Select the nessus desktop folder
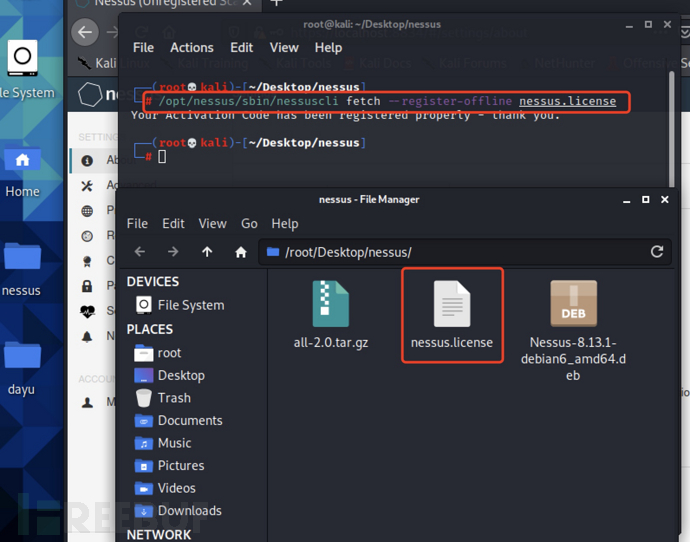Screen dimensions: 690x542 click(22, 270)
